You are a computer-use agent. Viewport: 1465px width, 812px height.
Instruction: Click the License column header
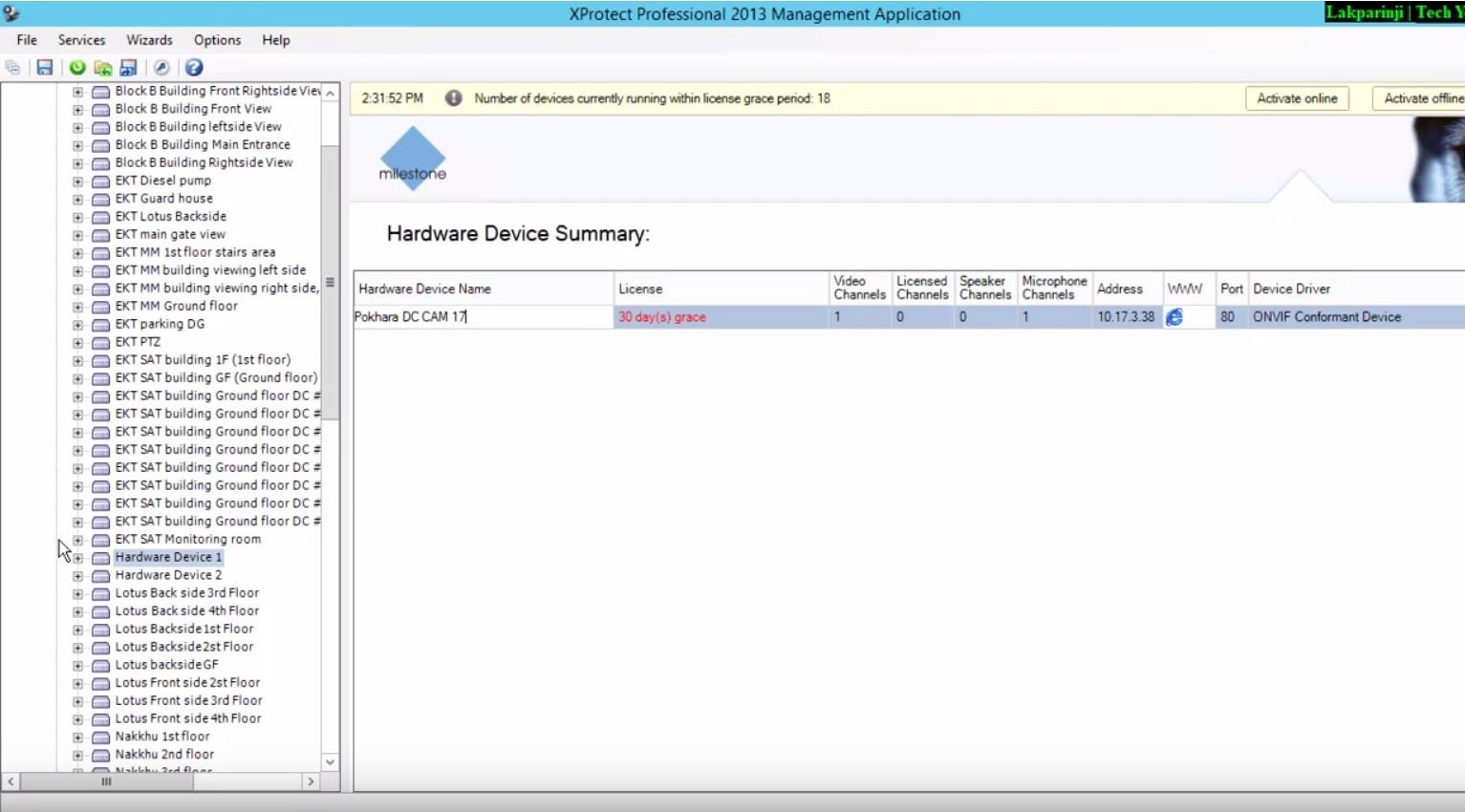click(x=722, y=288)
